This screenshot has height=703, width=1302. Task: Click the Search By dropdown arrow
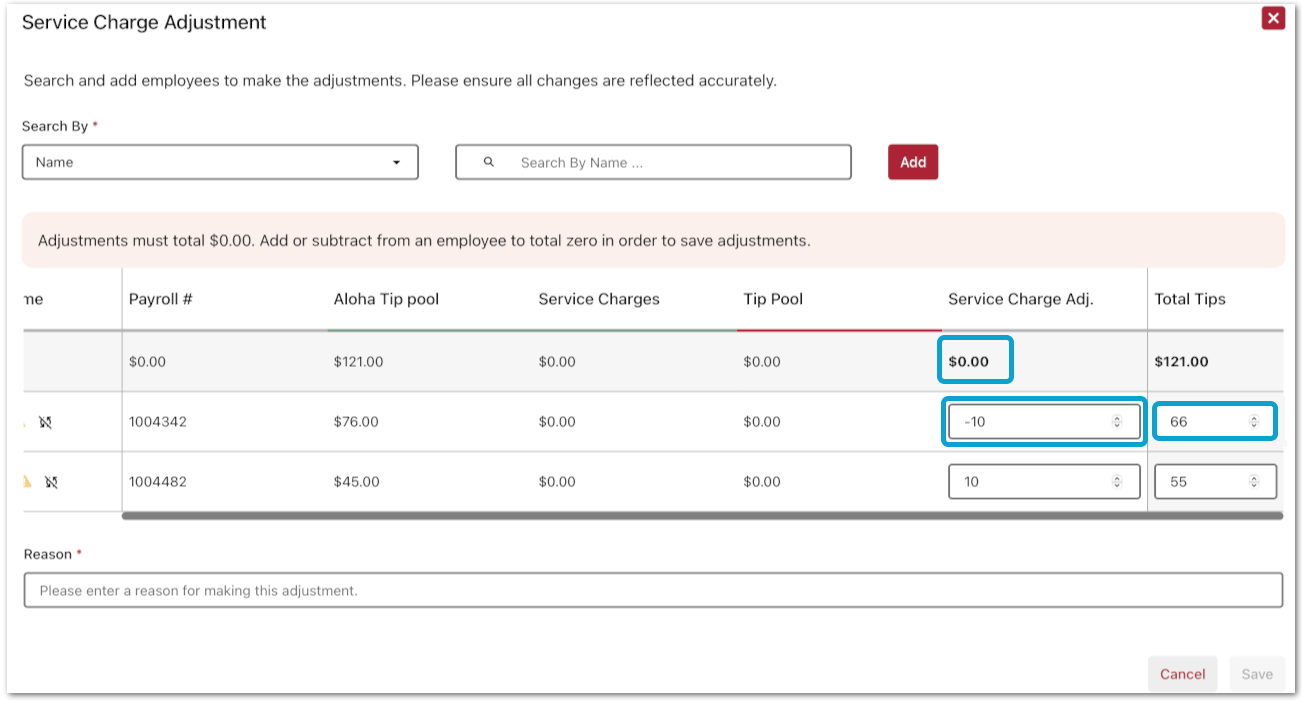tap(397, 162)
